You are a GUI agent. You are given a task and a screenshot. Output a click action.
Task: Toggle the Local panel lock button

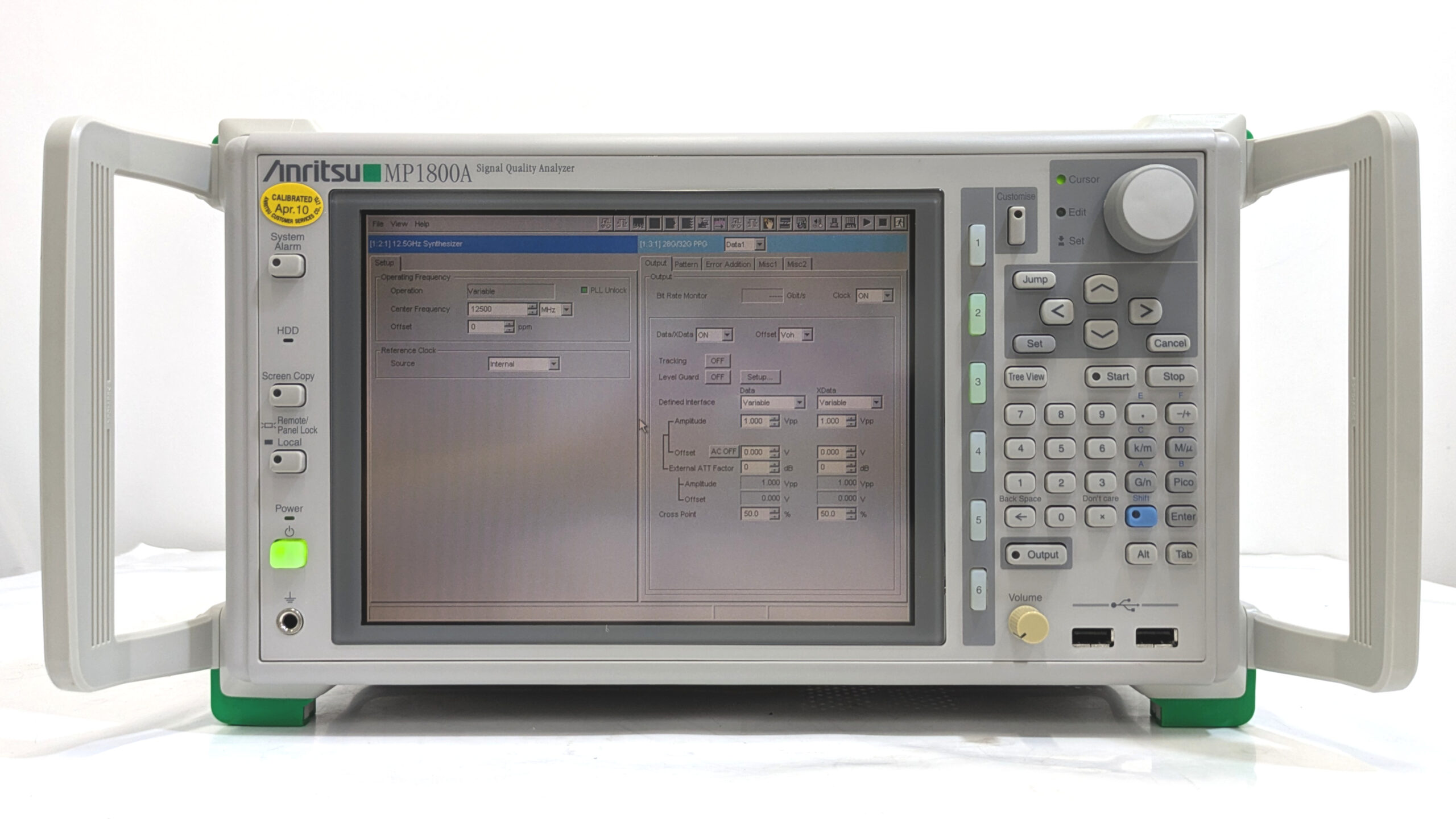click(288, 461)
